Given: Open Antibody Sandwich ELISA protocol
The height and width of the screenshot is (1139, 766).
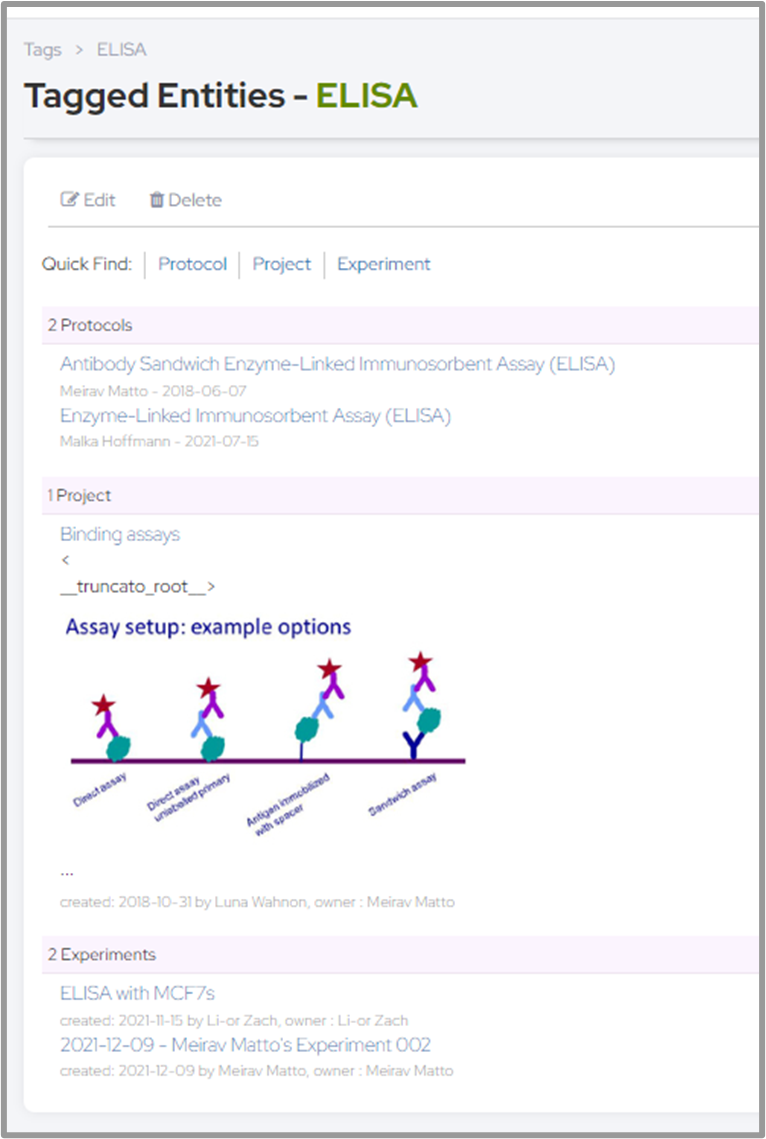Looking at the screenshot, I should (x=337, y=364).
